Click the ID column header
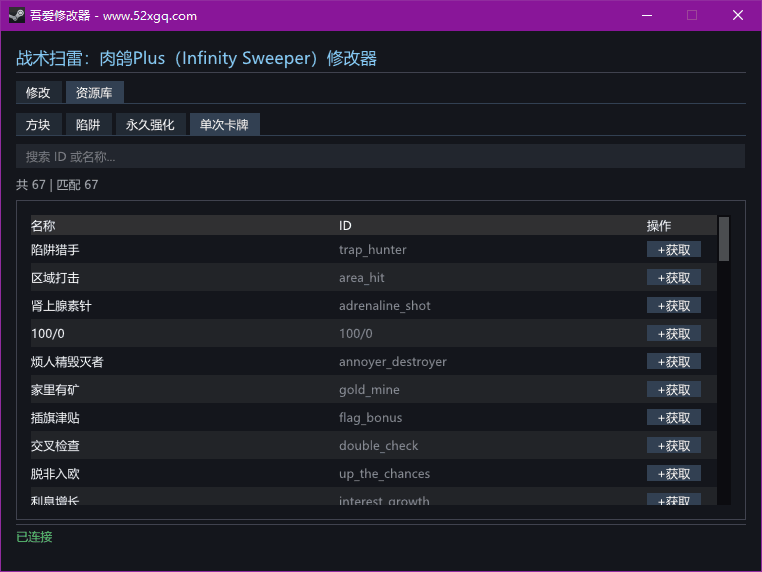This screenshot has height=572, width=762. [345, 225]
